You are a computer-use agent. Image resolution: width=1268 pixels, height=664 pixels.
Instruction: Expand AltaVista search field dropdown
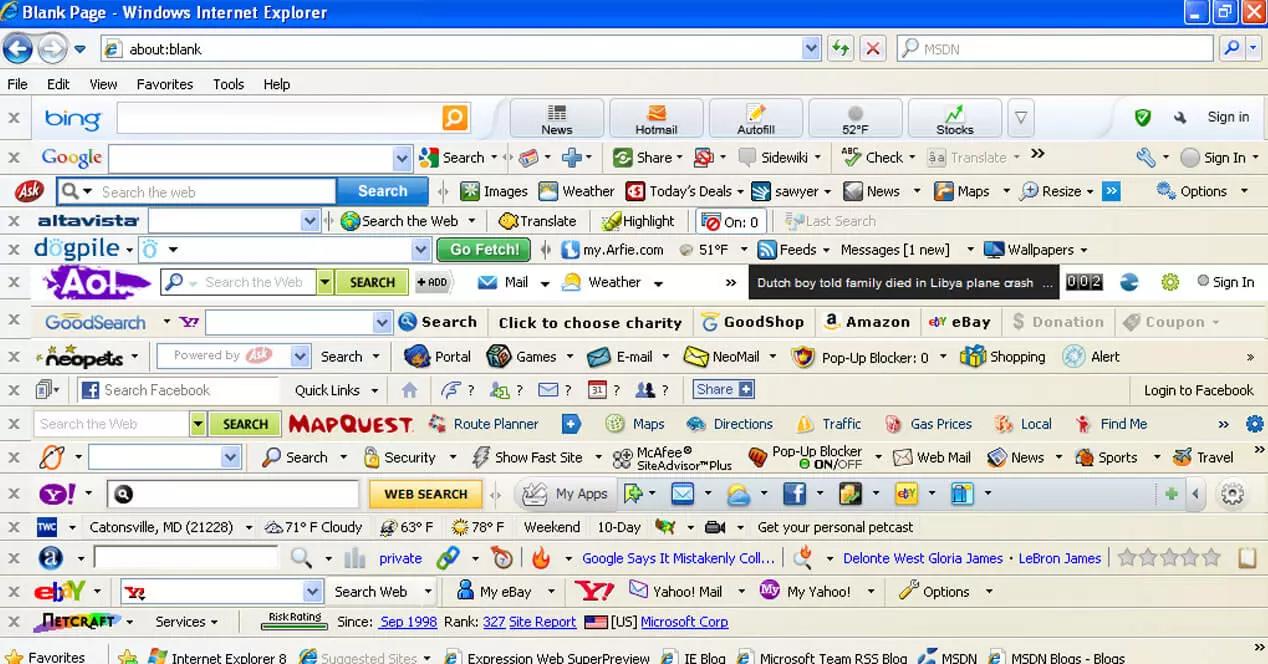309,221
